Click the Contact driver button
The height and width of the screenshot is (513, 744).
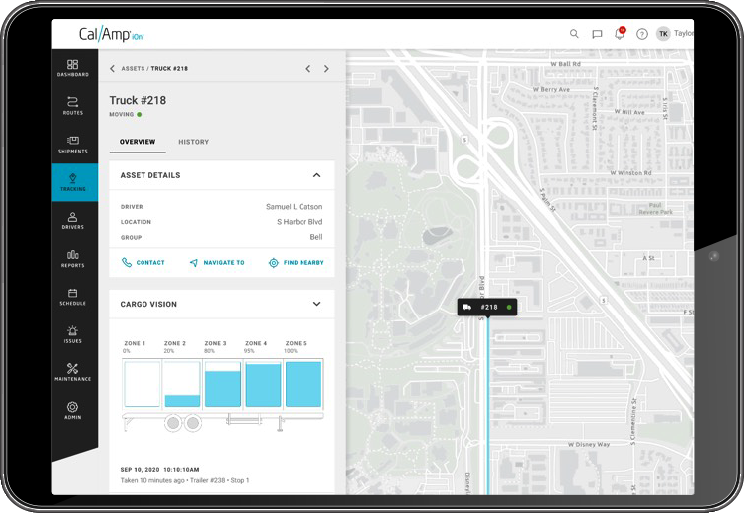[143, 262]
